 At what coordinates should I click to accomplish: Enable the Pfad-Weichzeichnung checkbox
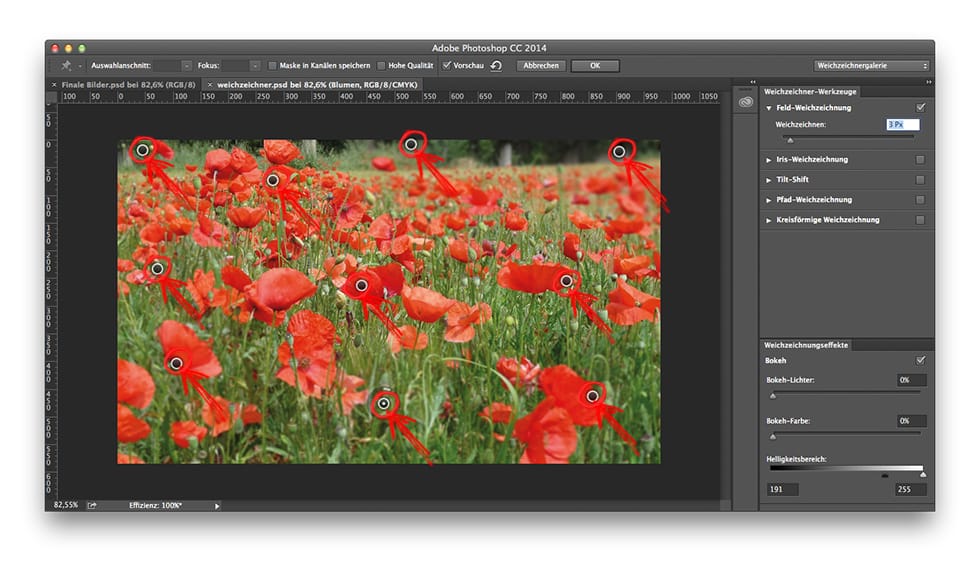[920, 199]
